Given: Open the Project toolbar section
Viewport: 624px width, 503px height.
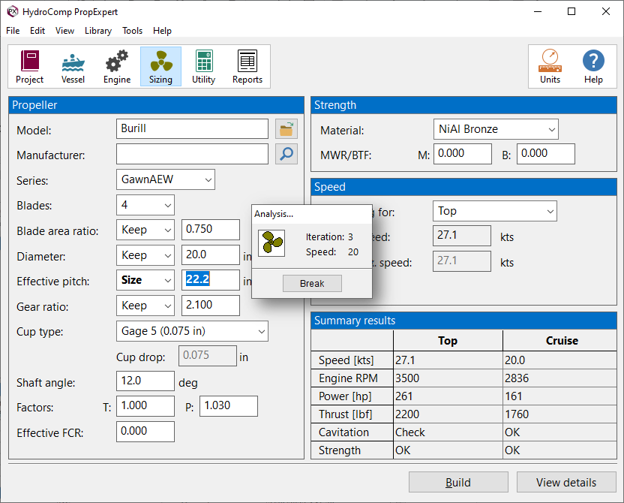Looking at the screenshot, I should (x=29, y=66).
